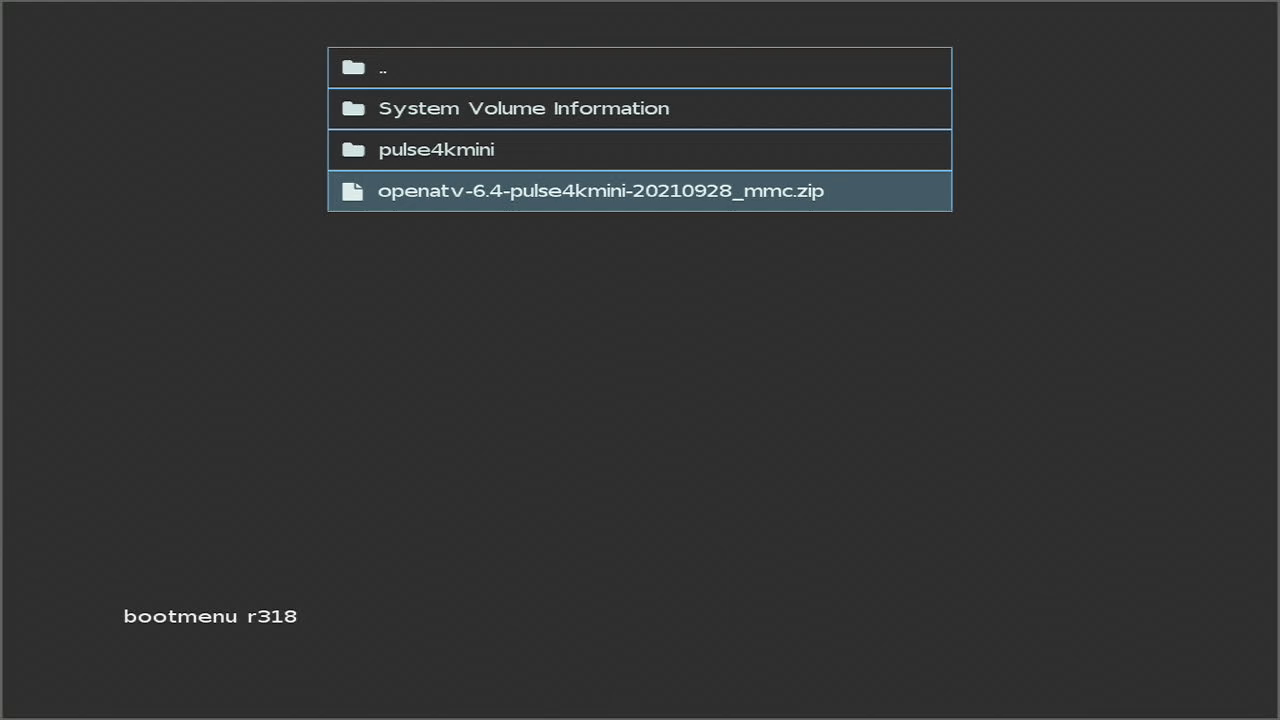Click the '20210928' date in the zip name
Viewport: 1280px width, 720px height.
coord(682,191)
